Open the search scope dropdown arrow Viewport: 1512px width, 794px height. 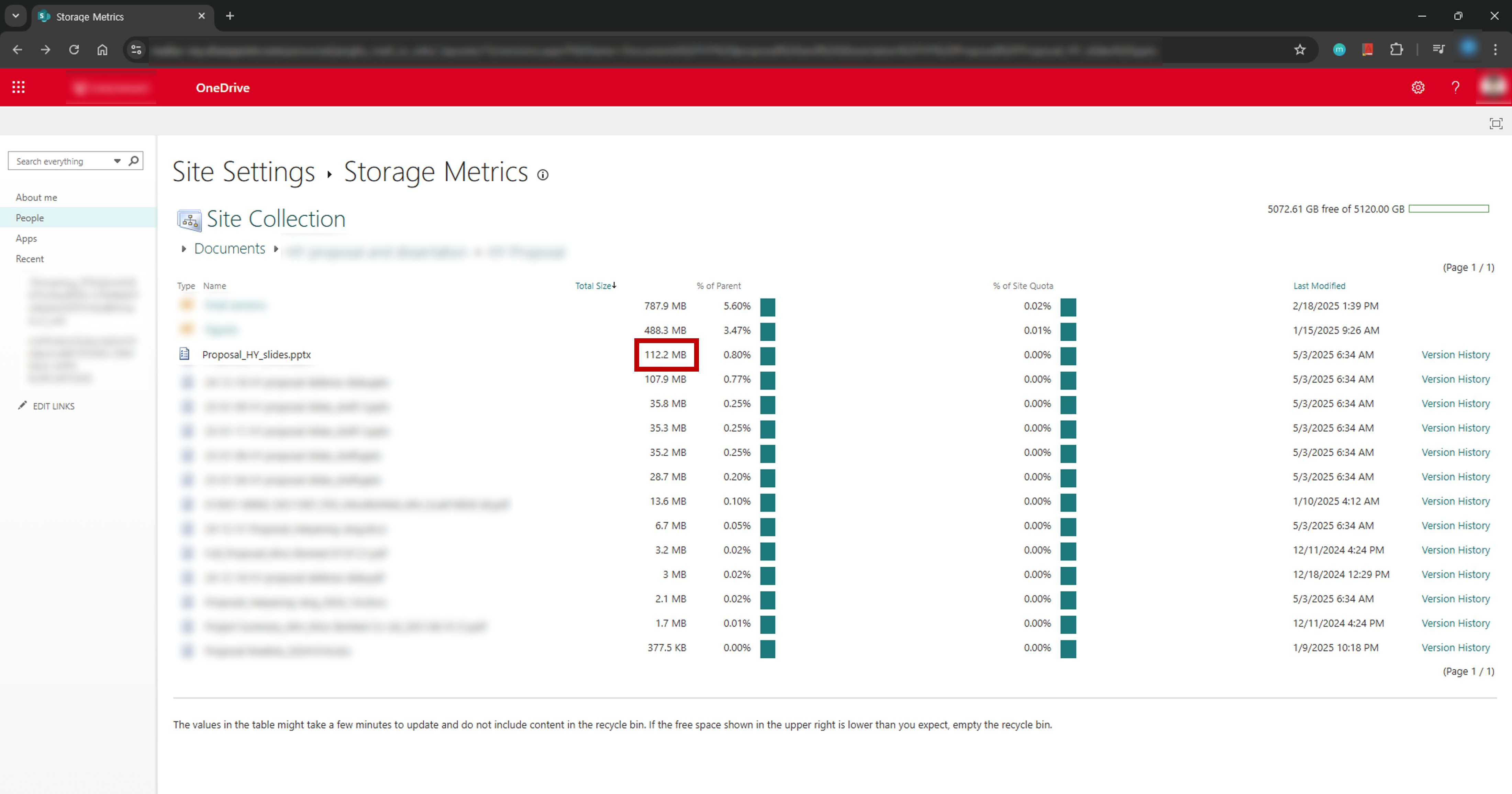coord(118,161)
